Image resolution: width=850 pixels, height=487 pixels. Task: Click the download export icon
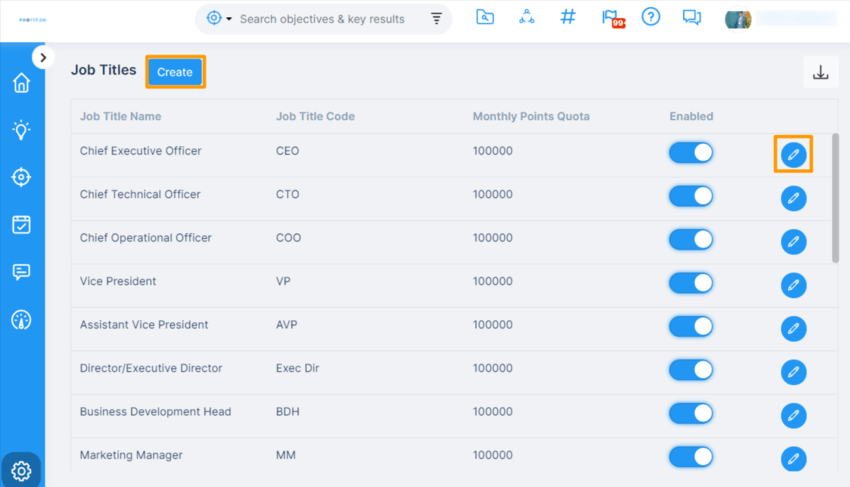[x=821, y=72]
